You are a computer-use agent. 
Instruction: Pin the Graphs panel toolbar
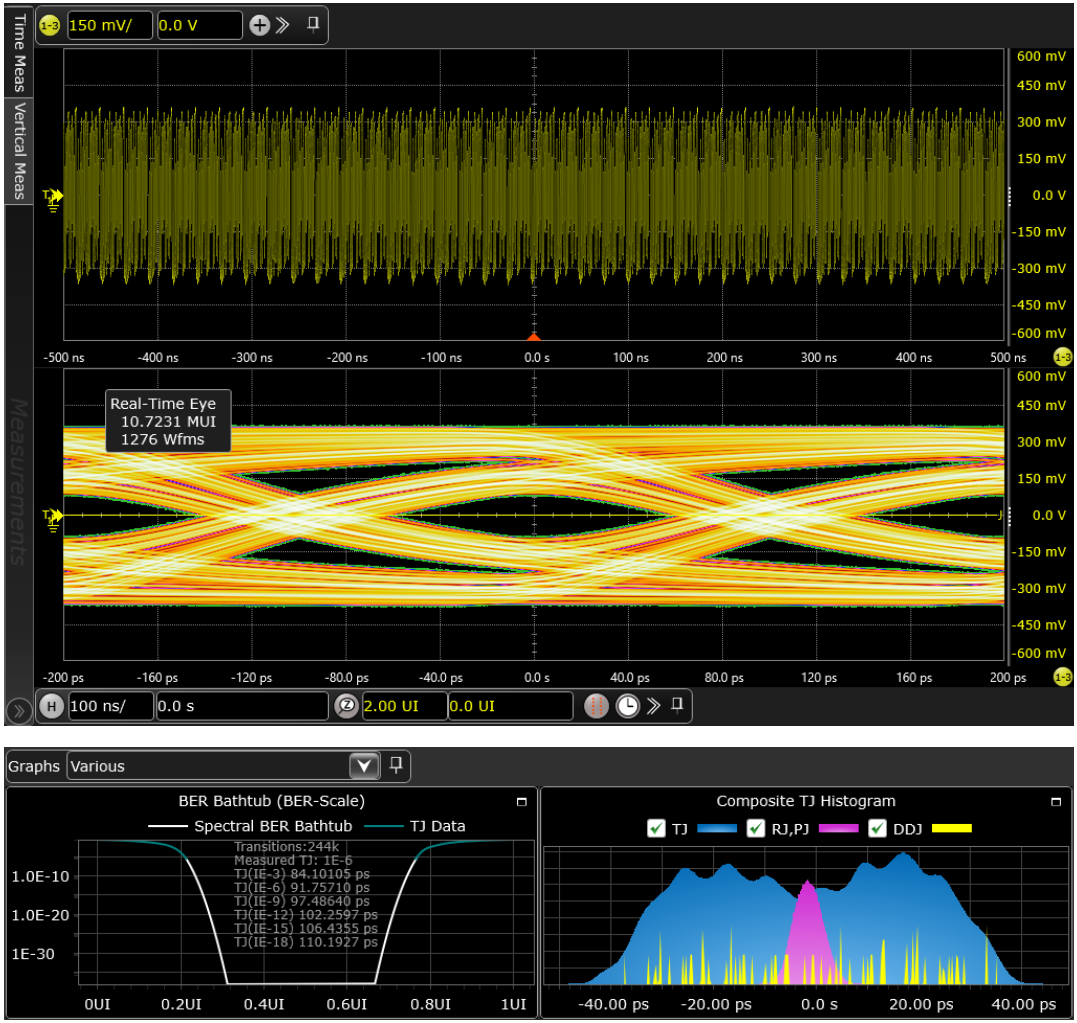coord(396,765)
